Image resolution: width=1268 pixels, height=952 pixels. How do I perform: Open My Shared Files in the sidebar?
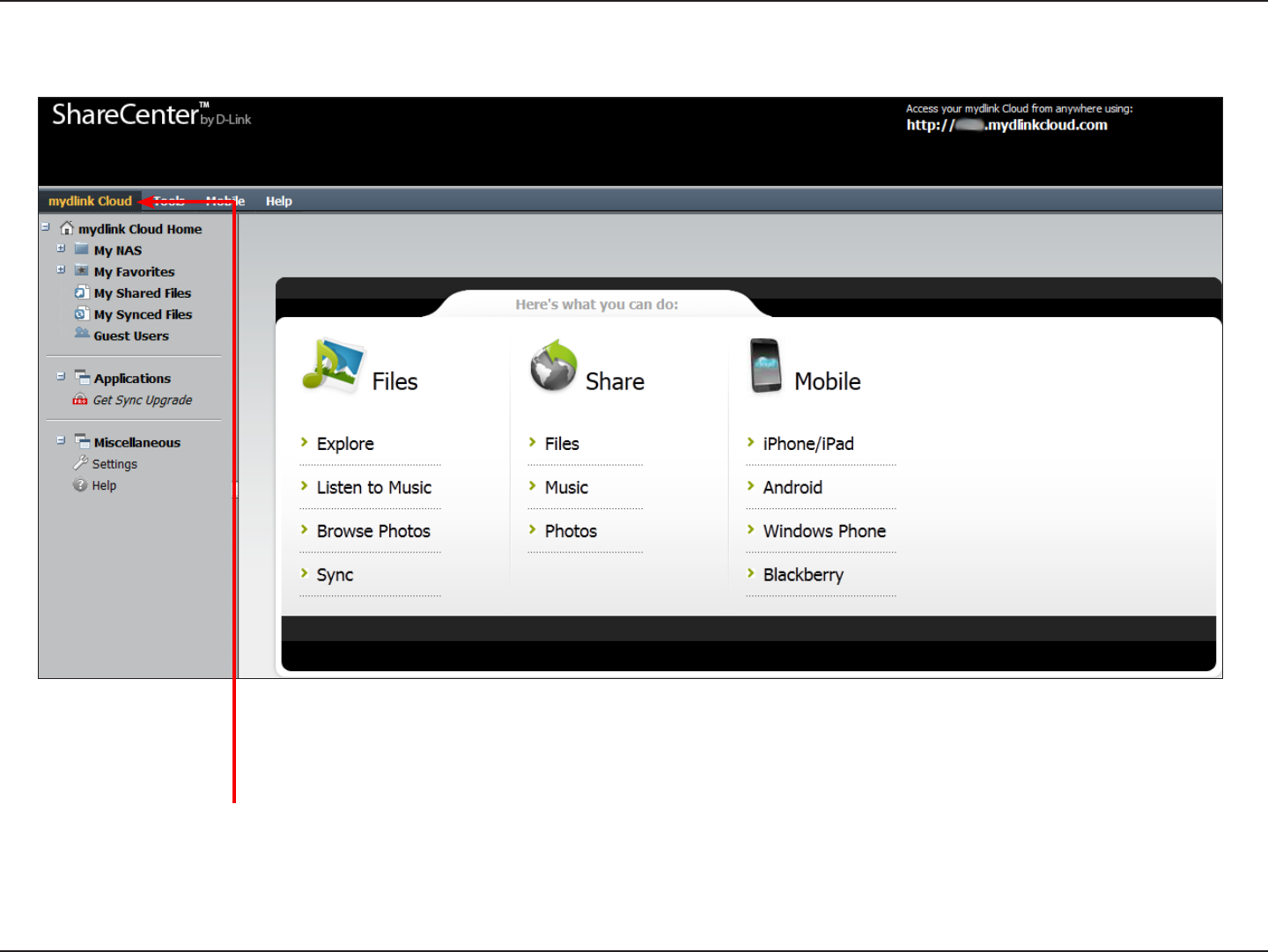[143, 293]
